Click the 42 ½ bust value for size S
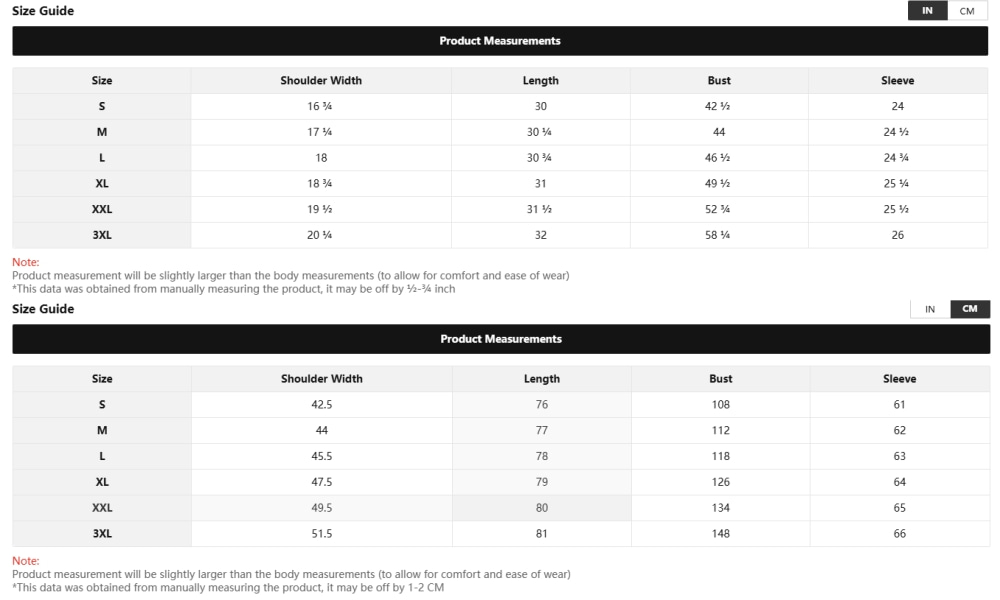This screenshot has height=600, width=1000. click(719, 106)
